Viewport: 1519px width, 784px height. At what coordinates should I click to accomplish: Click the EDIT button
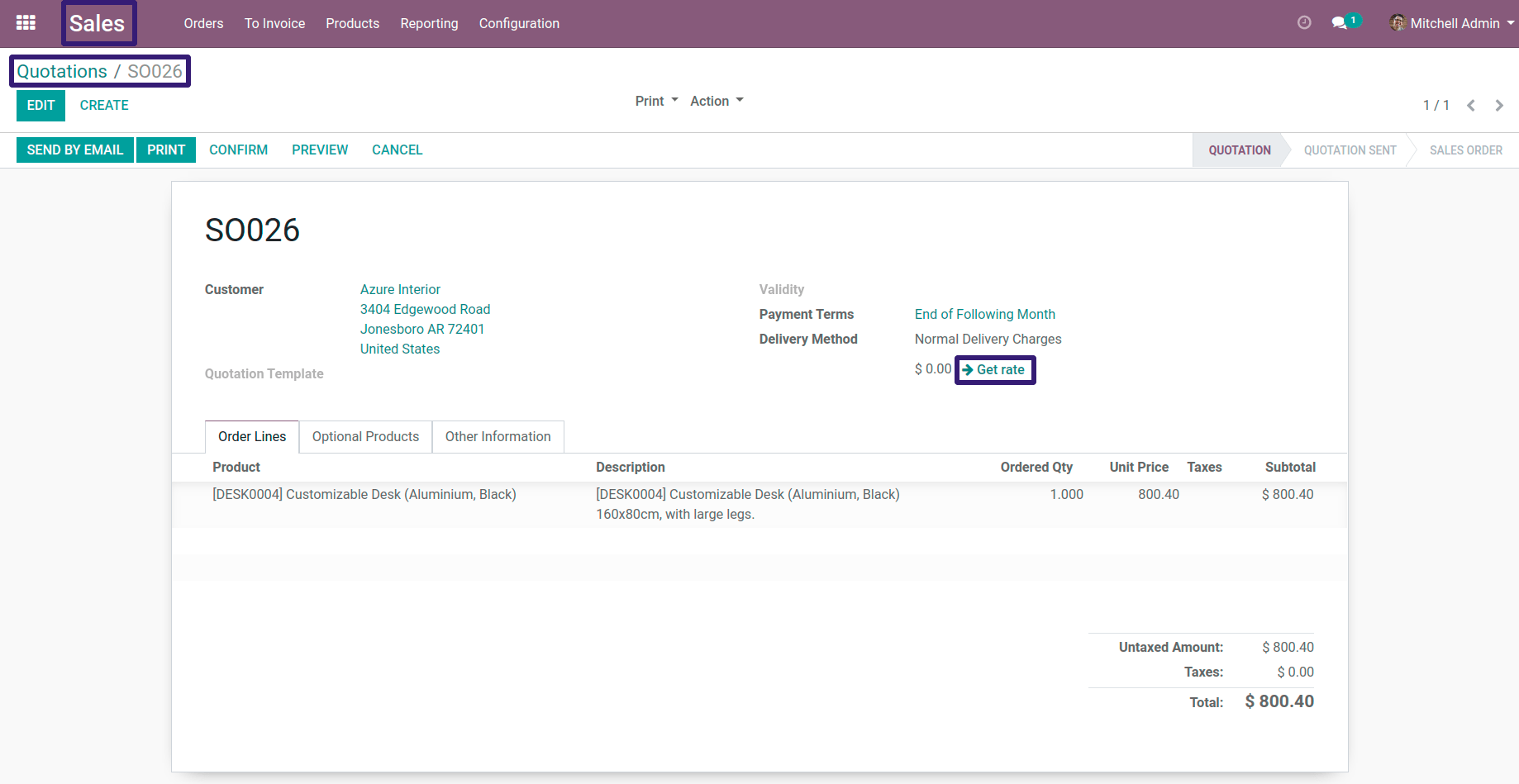[x=40, y=106]
